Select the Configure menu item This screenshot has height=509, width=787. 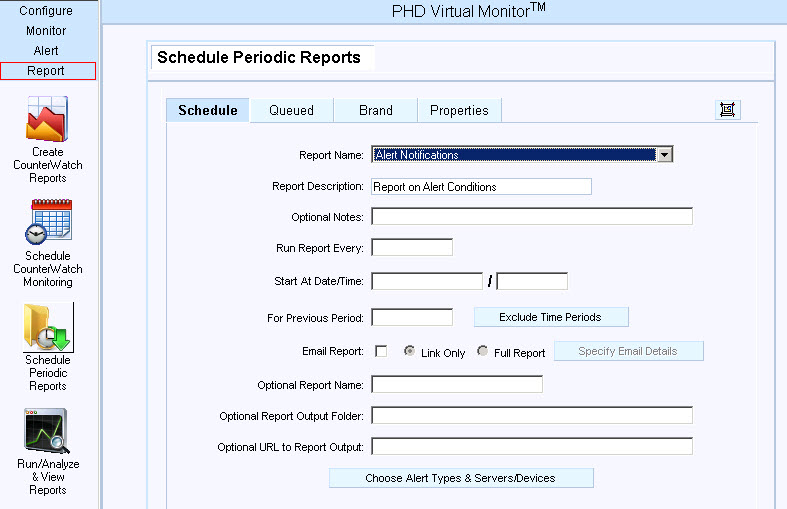click(46, 11)
